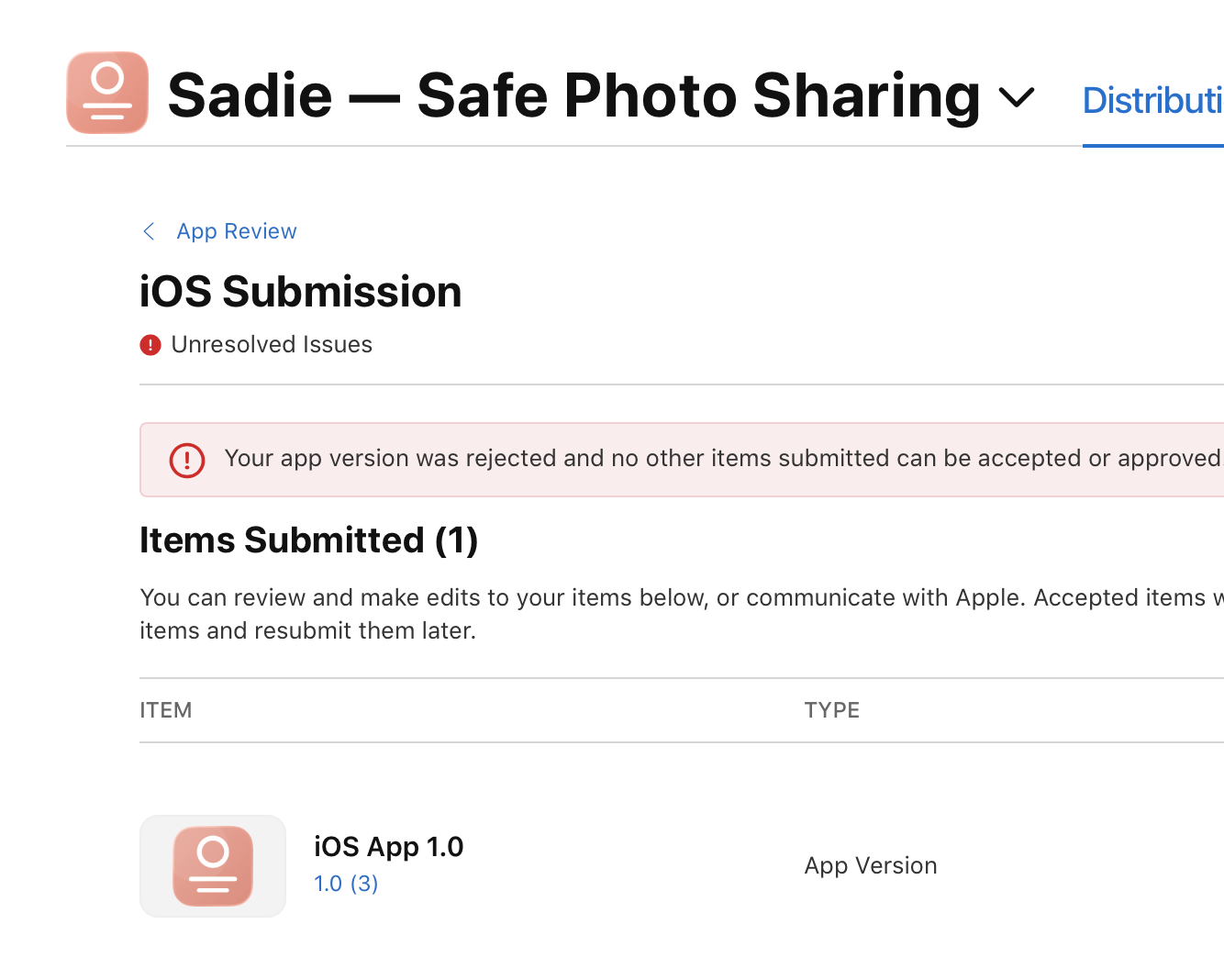This screenshot has height=980, width=1224.
Task: Click the ITEM column header
Action: pos(166,710)
